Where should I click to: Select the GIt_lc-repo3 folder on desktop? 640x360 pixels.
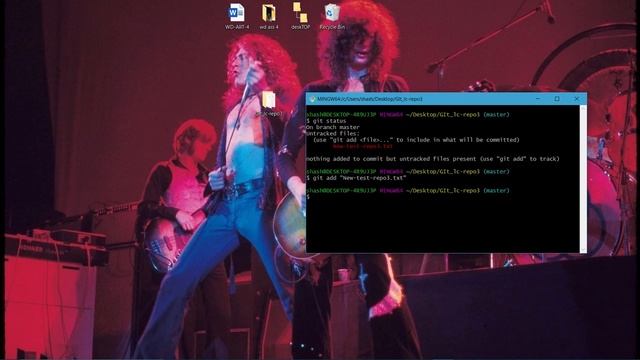269,104
